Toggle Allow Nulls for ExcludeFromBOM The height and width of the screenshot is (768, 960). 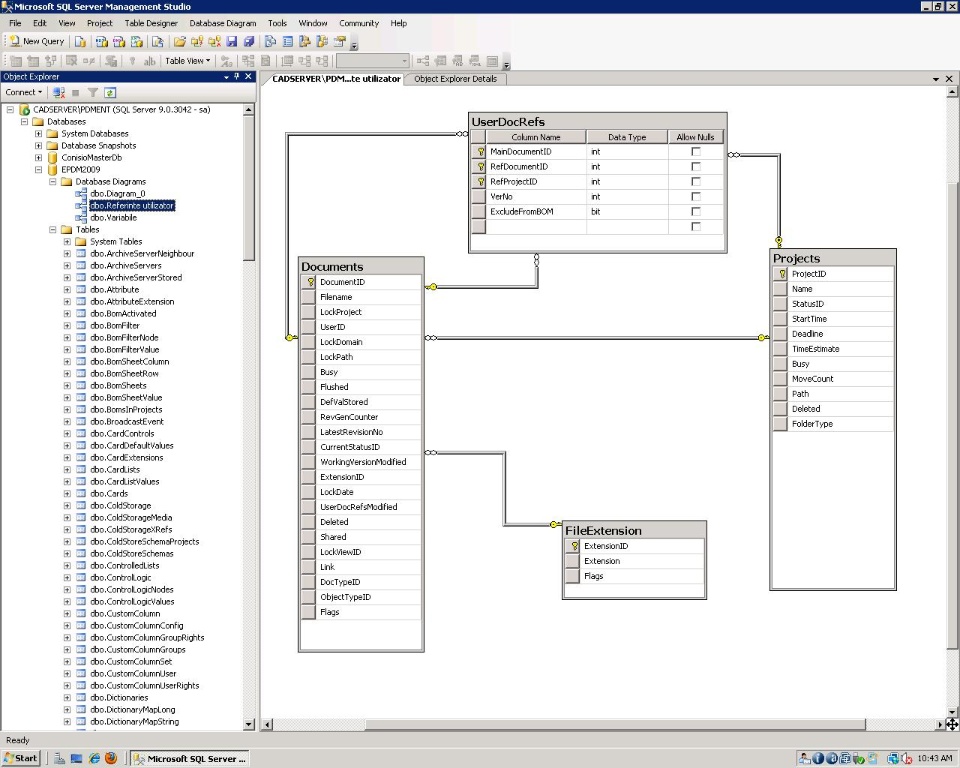(696, 211)
